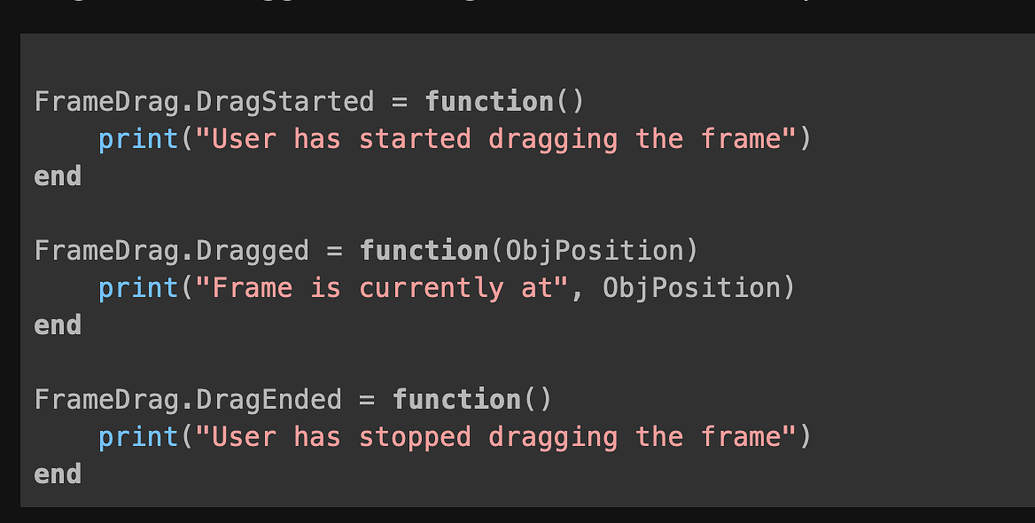The width and height of the screenshot is (1035, 523).
Task: Click the first print call
Action: [139, 139]
